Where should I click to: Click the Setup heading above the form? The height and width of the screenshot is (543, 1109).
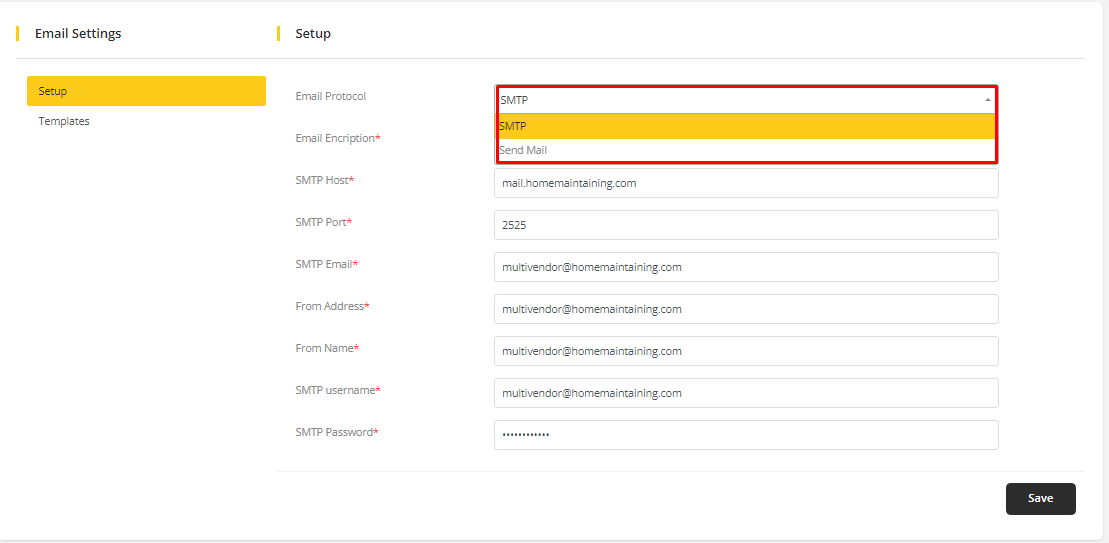(313, 33)
